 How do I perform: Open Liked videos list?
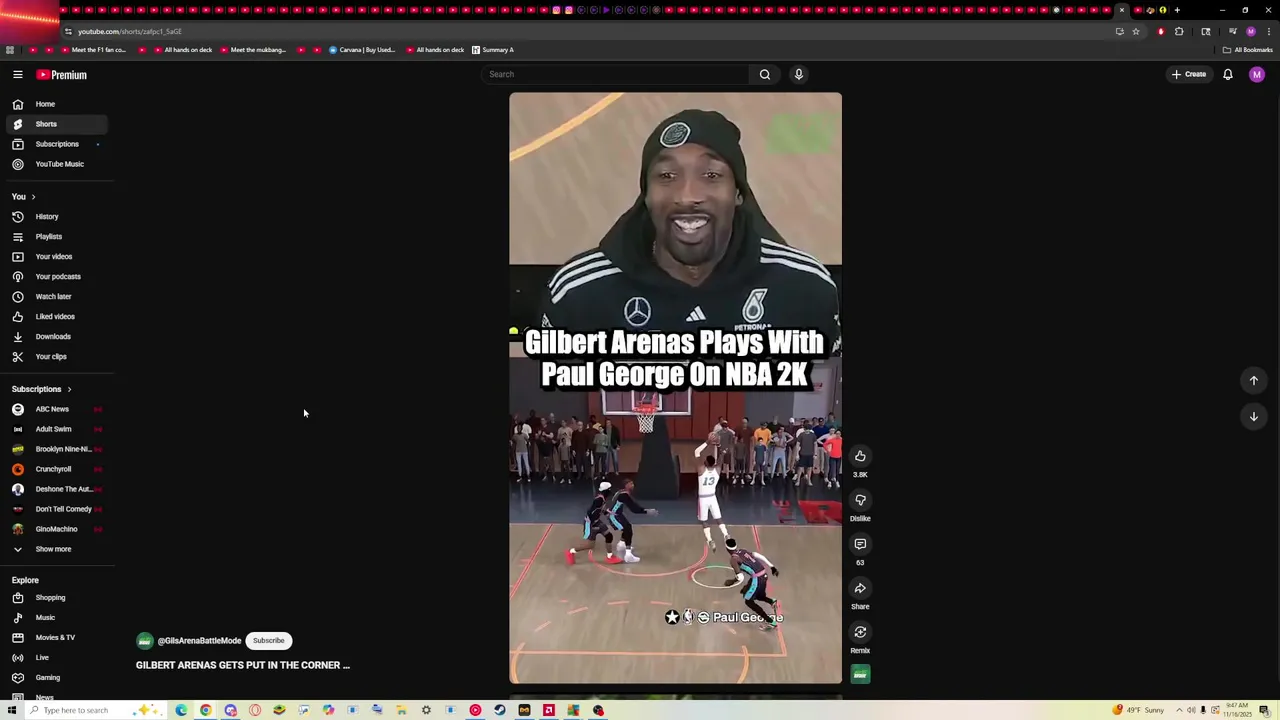[x=56, y=317]
